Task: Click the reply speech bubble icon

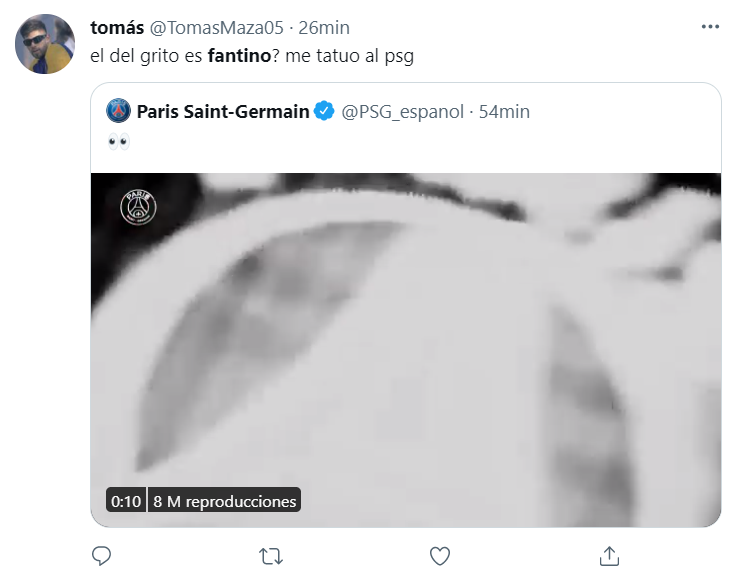Action: [x=101, y=555]
